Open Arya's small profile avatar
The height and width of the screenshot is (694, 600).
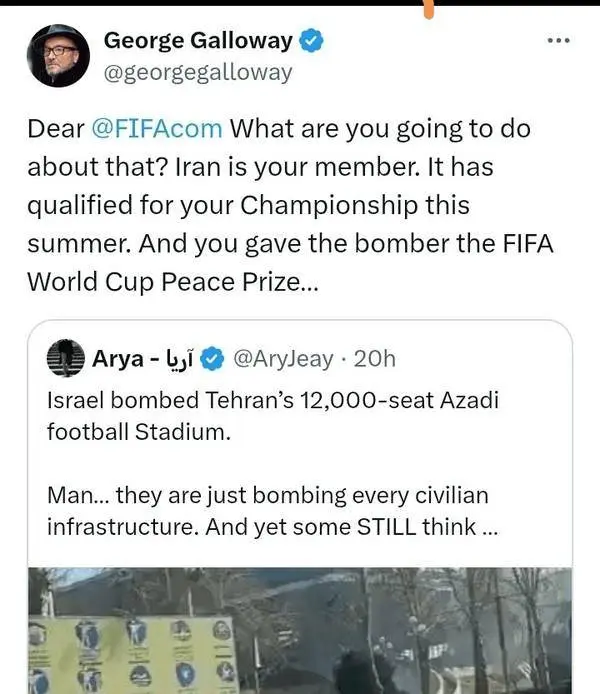(66, 357)
